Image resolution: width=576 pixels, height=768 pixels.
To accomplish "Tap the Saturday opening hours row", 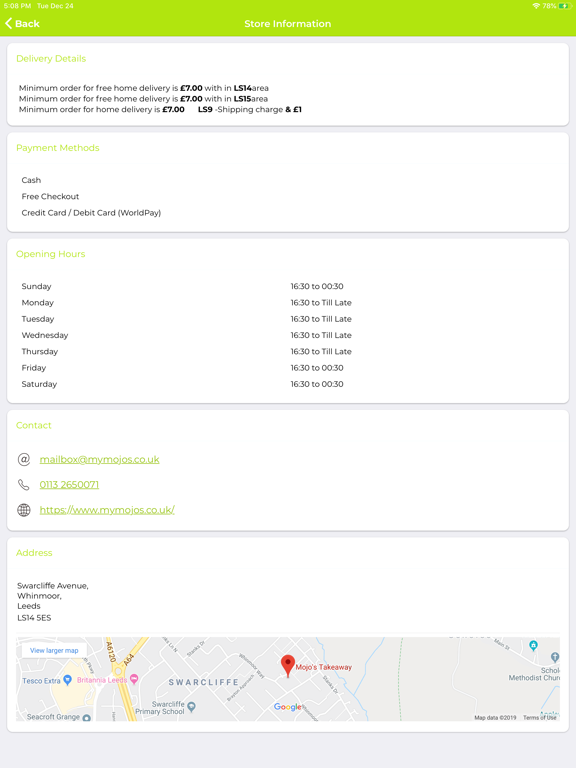I will click(x=288, y=384).
